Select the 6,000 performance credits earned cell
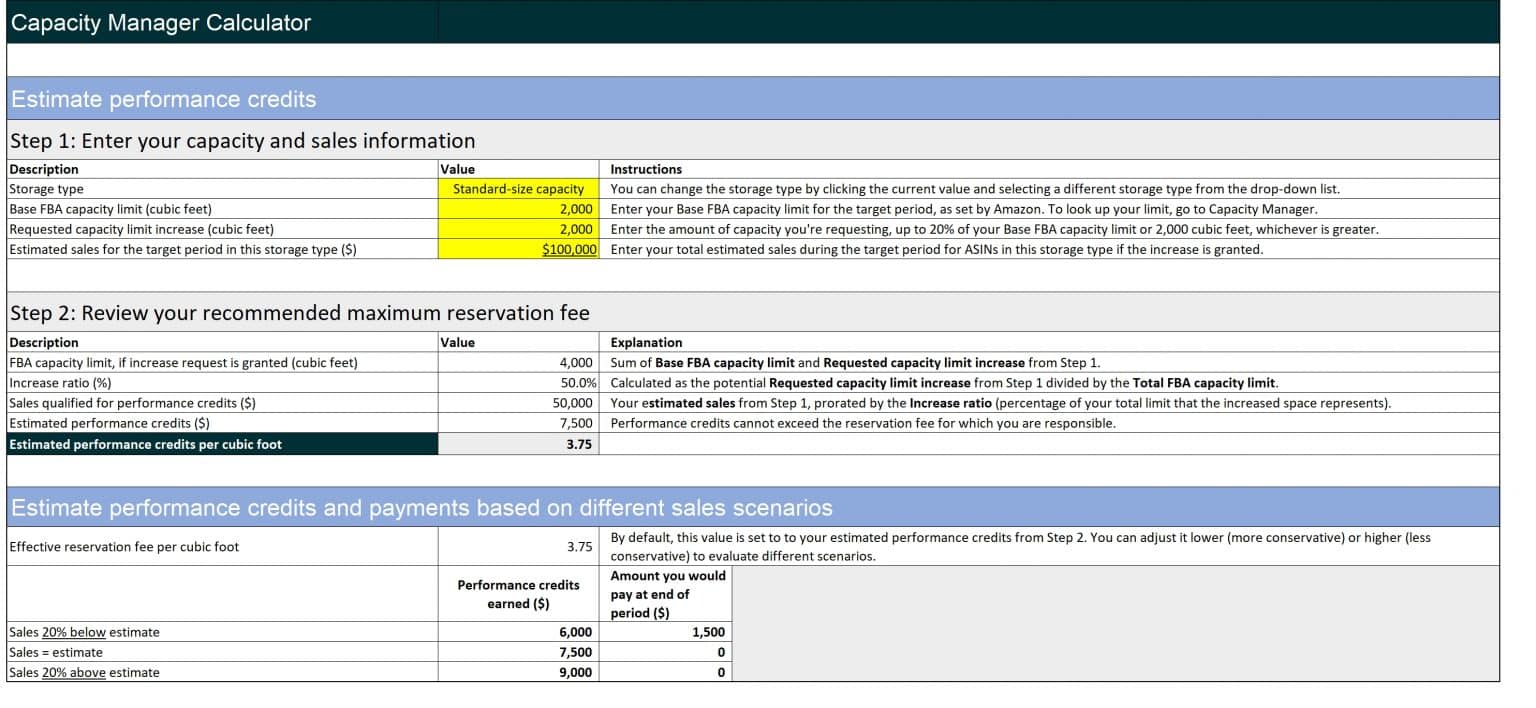This screenshot has width=1536, height=708. click(518, 632)
